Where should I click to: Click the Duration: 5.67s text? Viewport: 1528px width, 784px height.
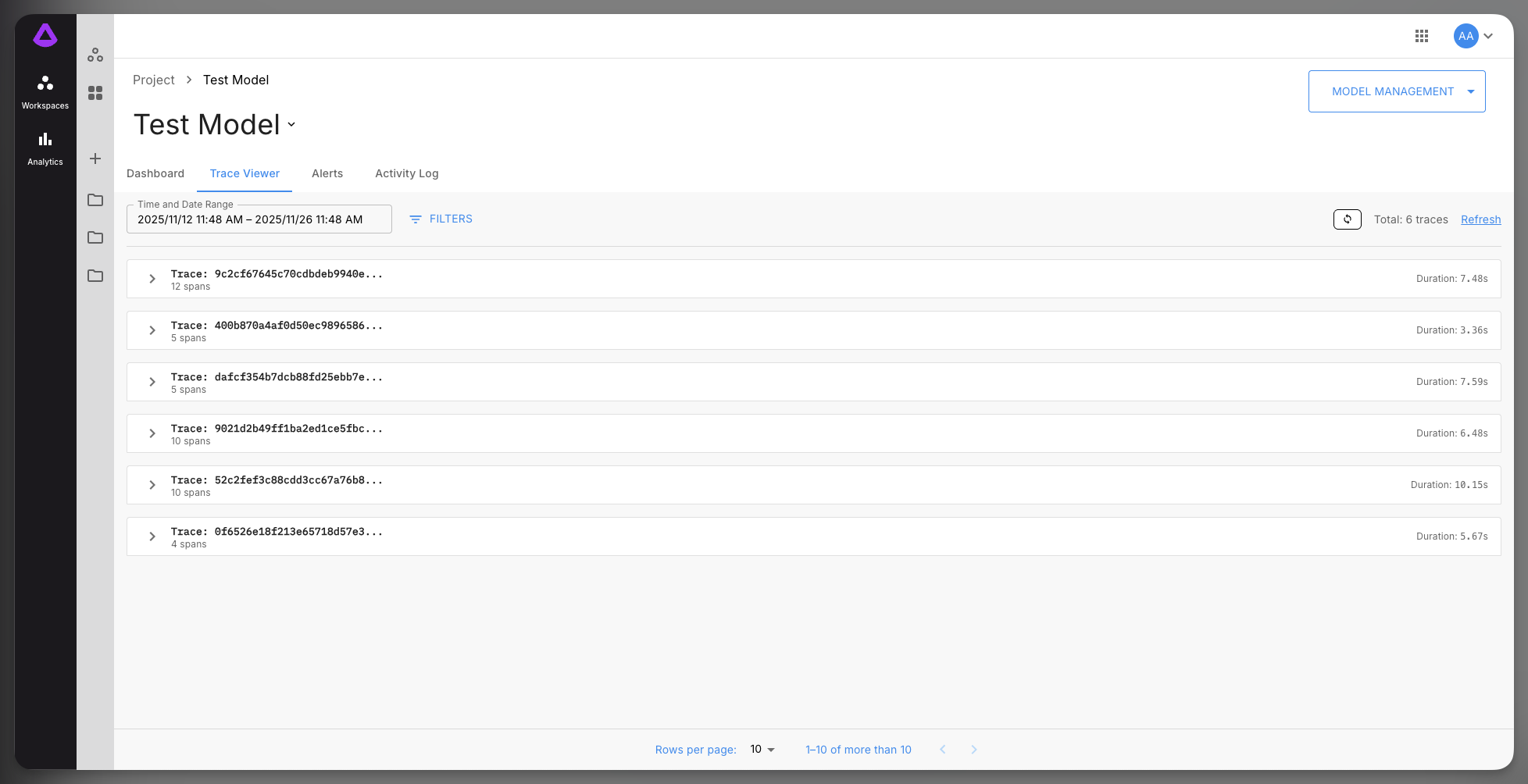[1452, 536]
